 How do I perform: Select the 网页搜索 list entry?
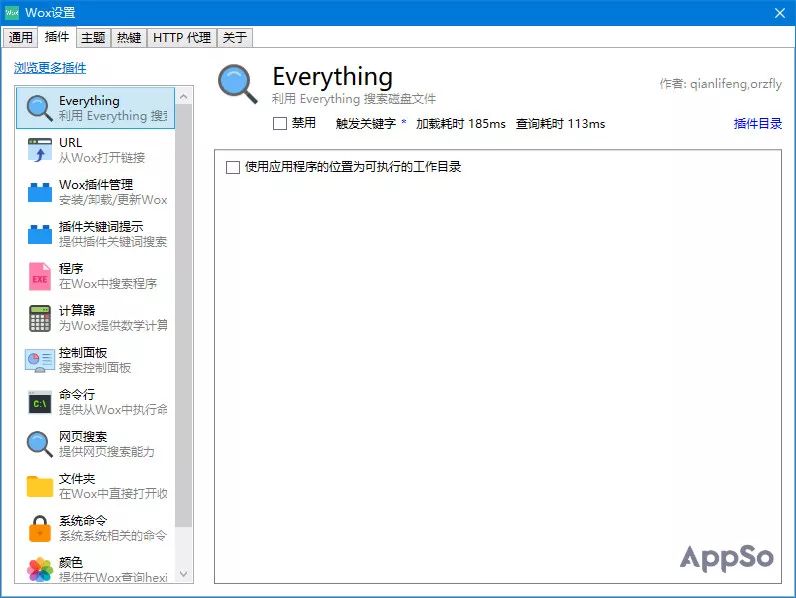pos(95,445)
